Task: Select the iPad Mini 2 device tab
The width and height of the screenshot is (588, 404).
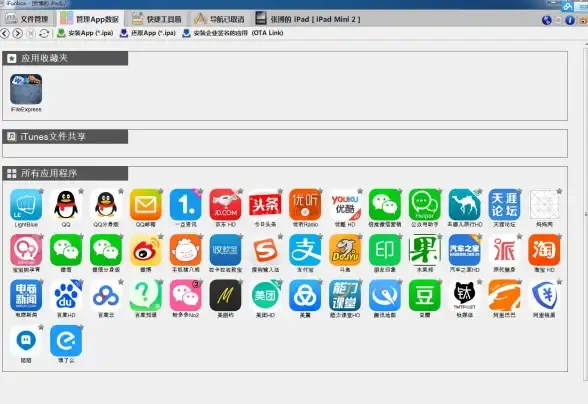Action: click(308, 19)
